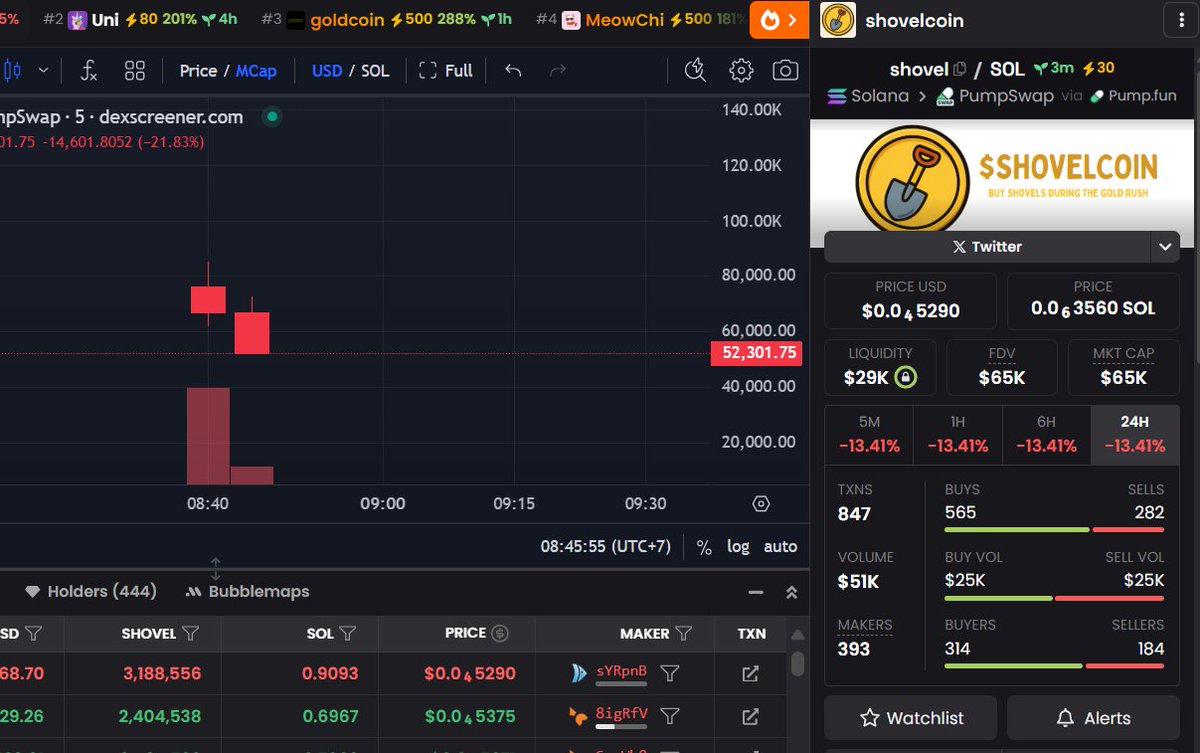Open trending #2 Uni token
This screenshot has width=1200, height=753.
coord(140,20)
